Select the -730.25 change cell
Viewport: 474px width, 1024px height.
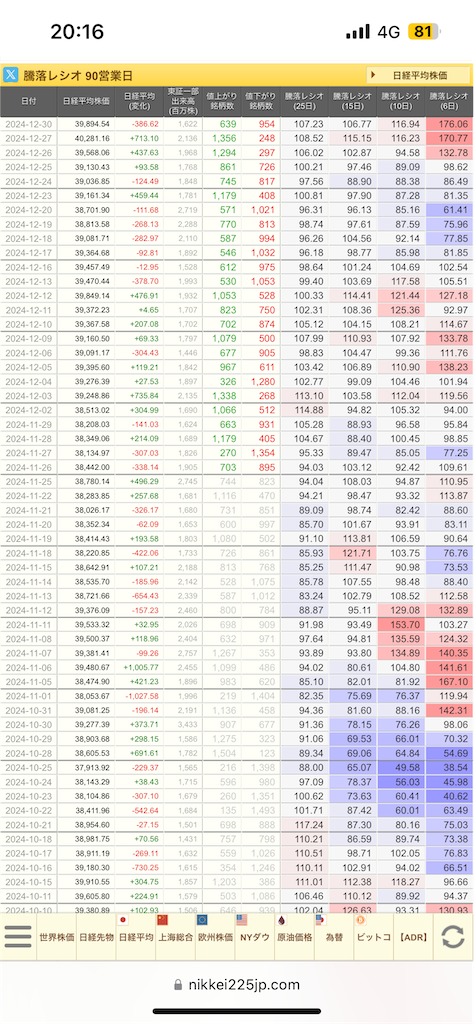(139, 869)
